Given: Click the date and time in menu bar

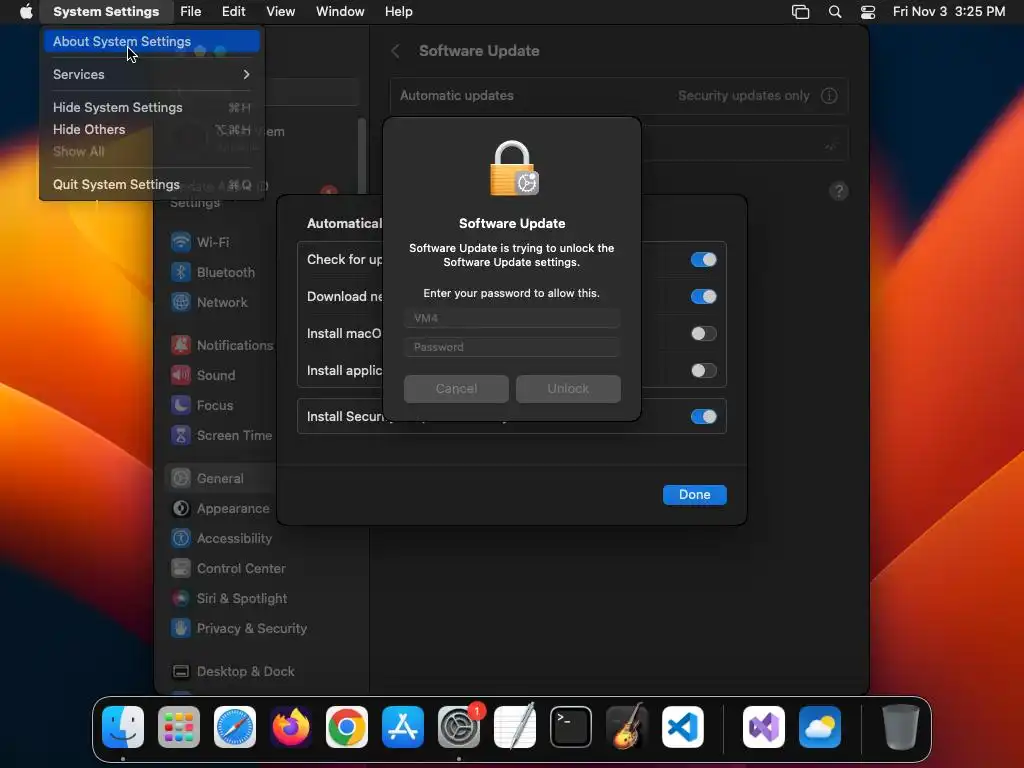Looking at the screenshot, I should 949,11.
